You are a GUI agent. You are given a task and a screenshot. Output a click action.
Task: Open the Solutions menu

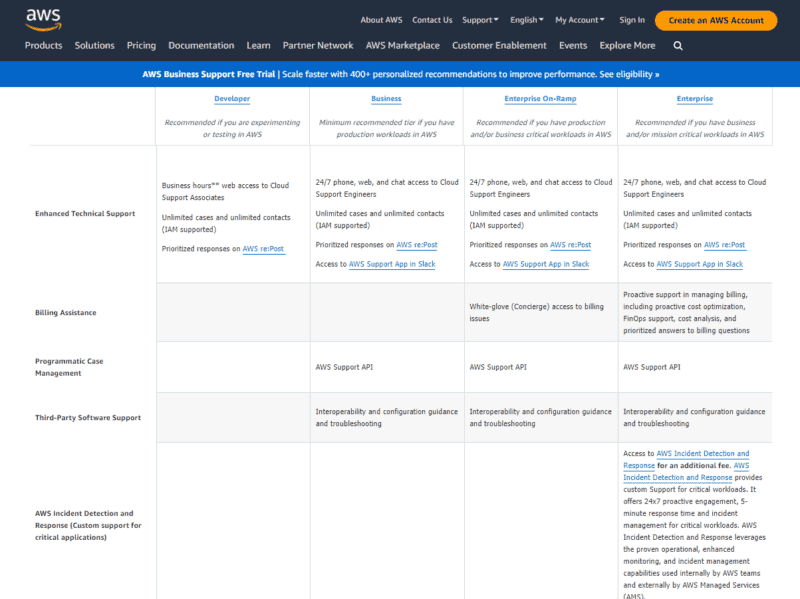(x=94, y=45)
